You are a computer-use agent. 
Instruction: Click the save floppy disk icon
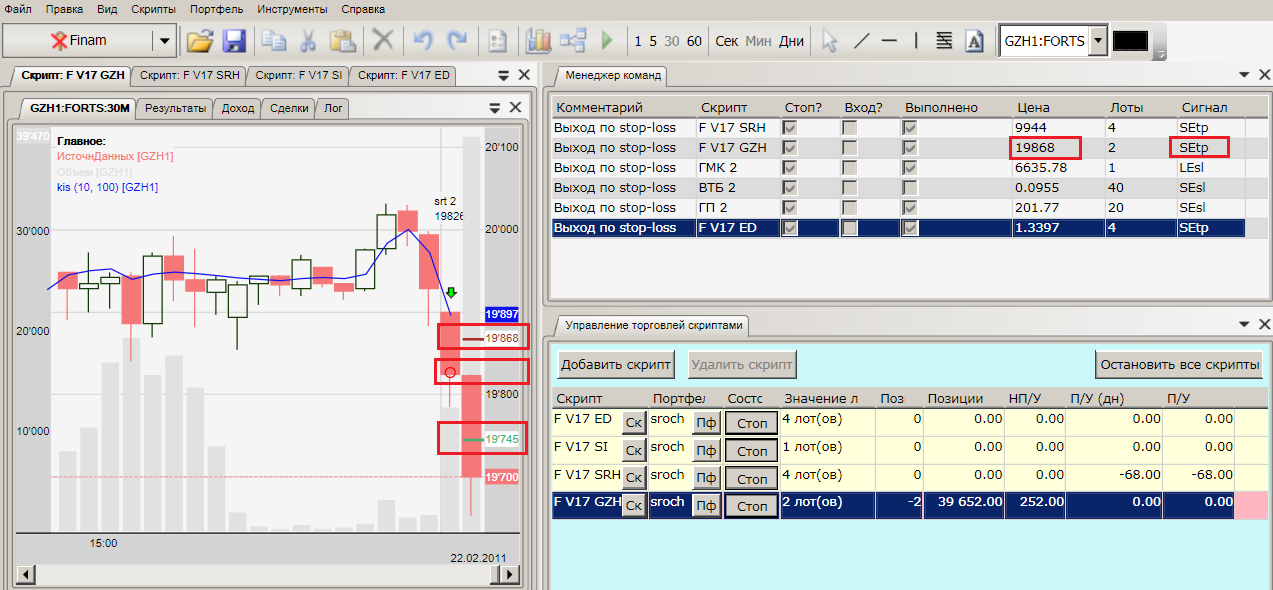(234, 41)
